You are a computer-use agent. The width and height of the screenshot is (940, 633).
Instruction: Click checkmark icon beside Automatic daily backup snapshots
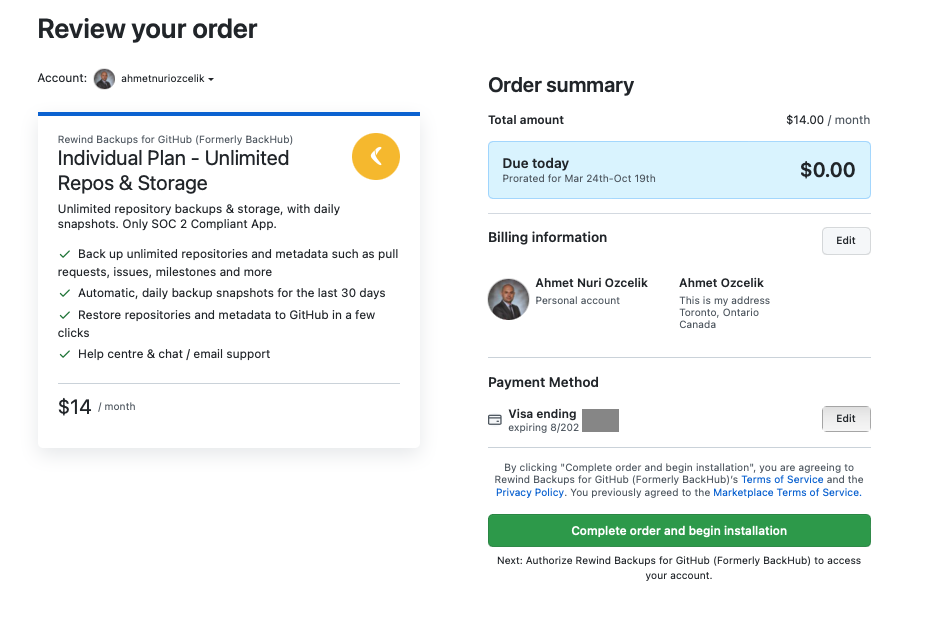point(65,293)
